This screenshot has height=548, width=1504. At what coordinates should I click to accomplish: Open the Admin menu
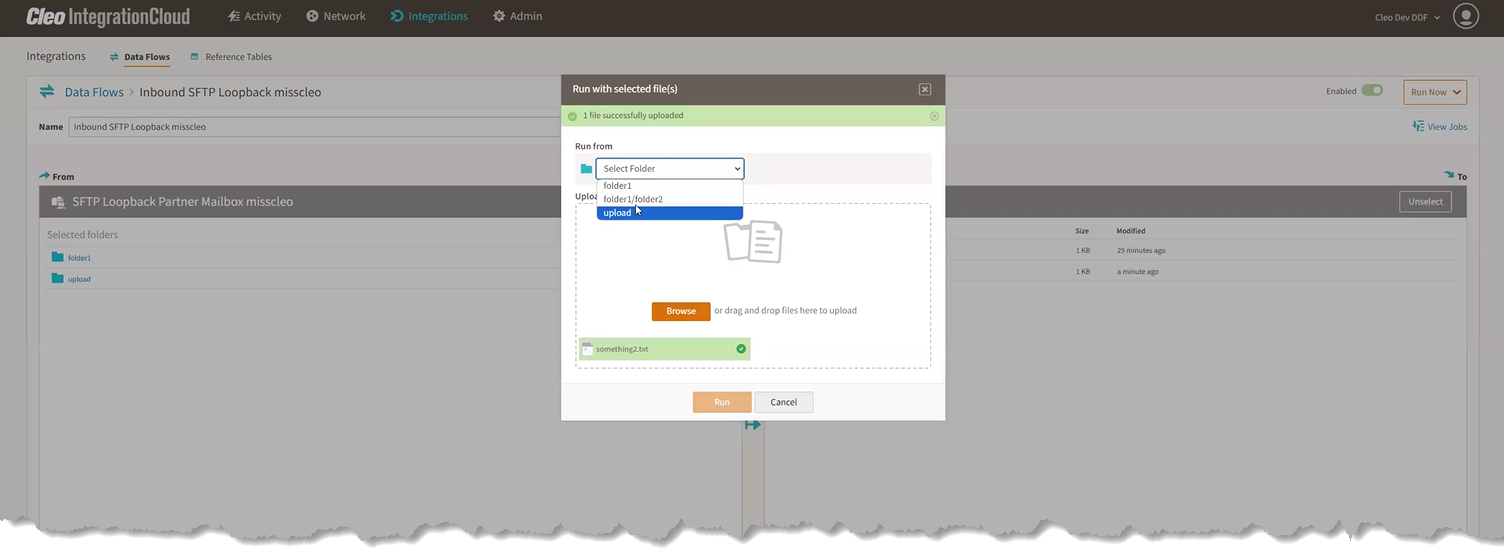tap(517, 16)
